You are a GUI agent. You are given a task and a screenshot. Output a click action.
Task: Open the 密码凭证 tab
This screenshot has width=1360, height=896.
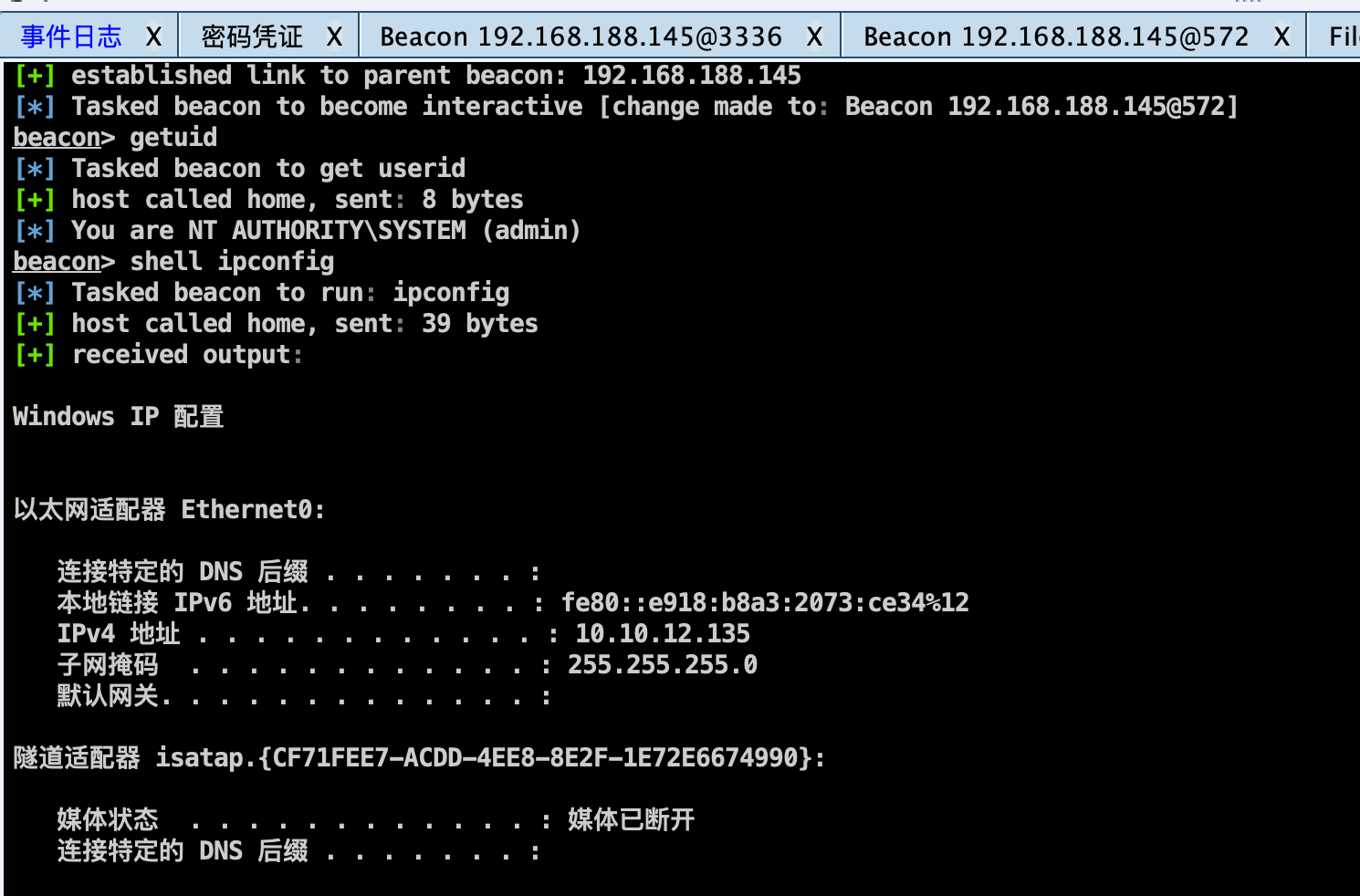[x=252, y=36]
